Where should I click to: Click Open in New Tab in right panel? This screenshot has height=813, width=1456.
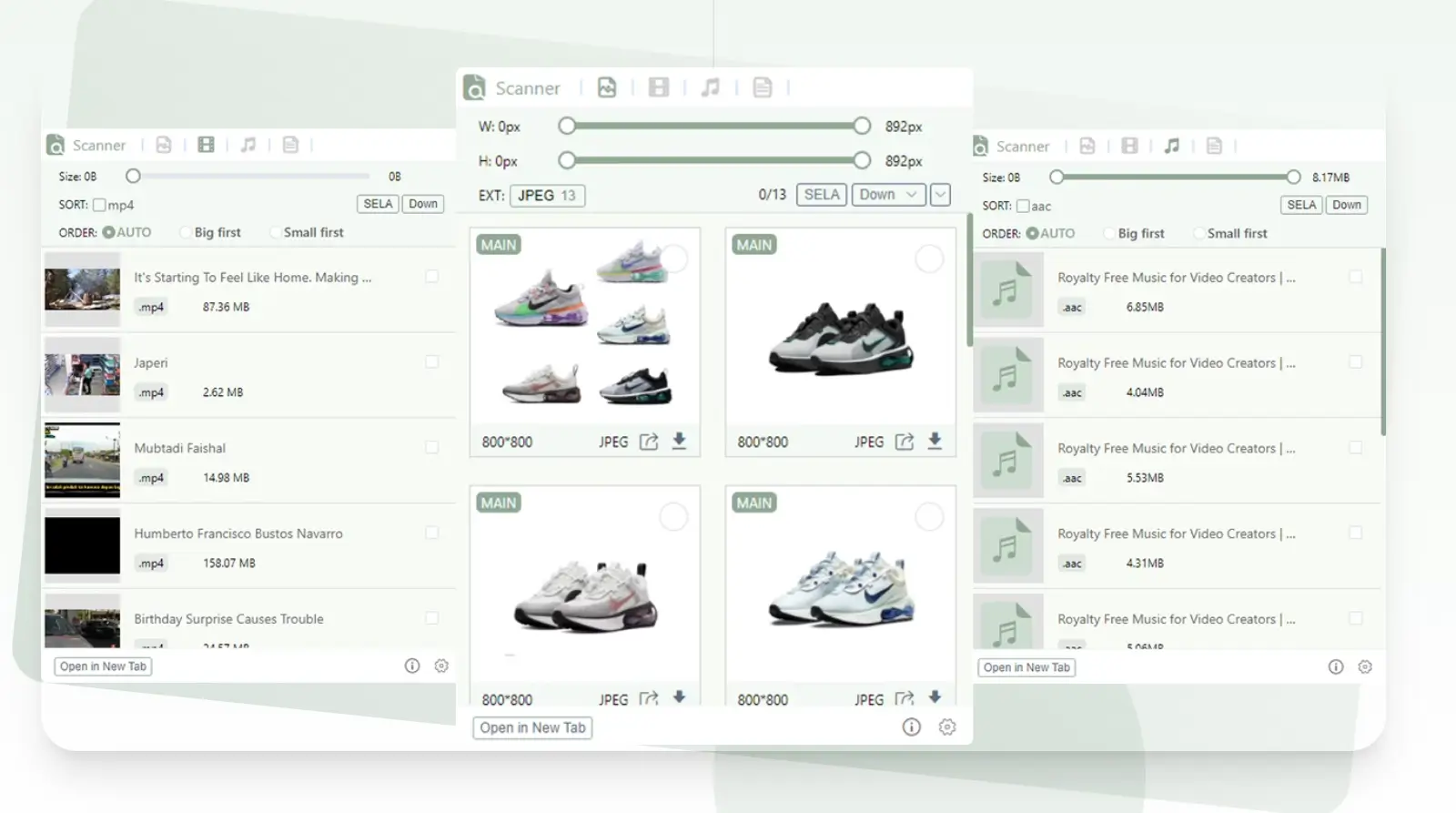pos(1026,667)
